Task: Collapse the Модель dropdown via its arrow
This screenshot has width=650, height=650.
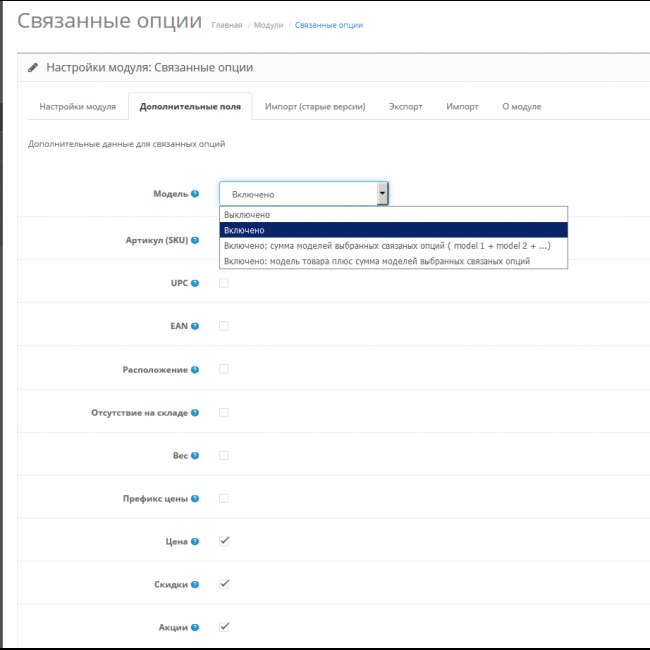Action: point(382,194)
